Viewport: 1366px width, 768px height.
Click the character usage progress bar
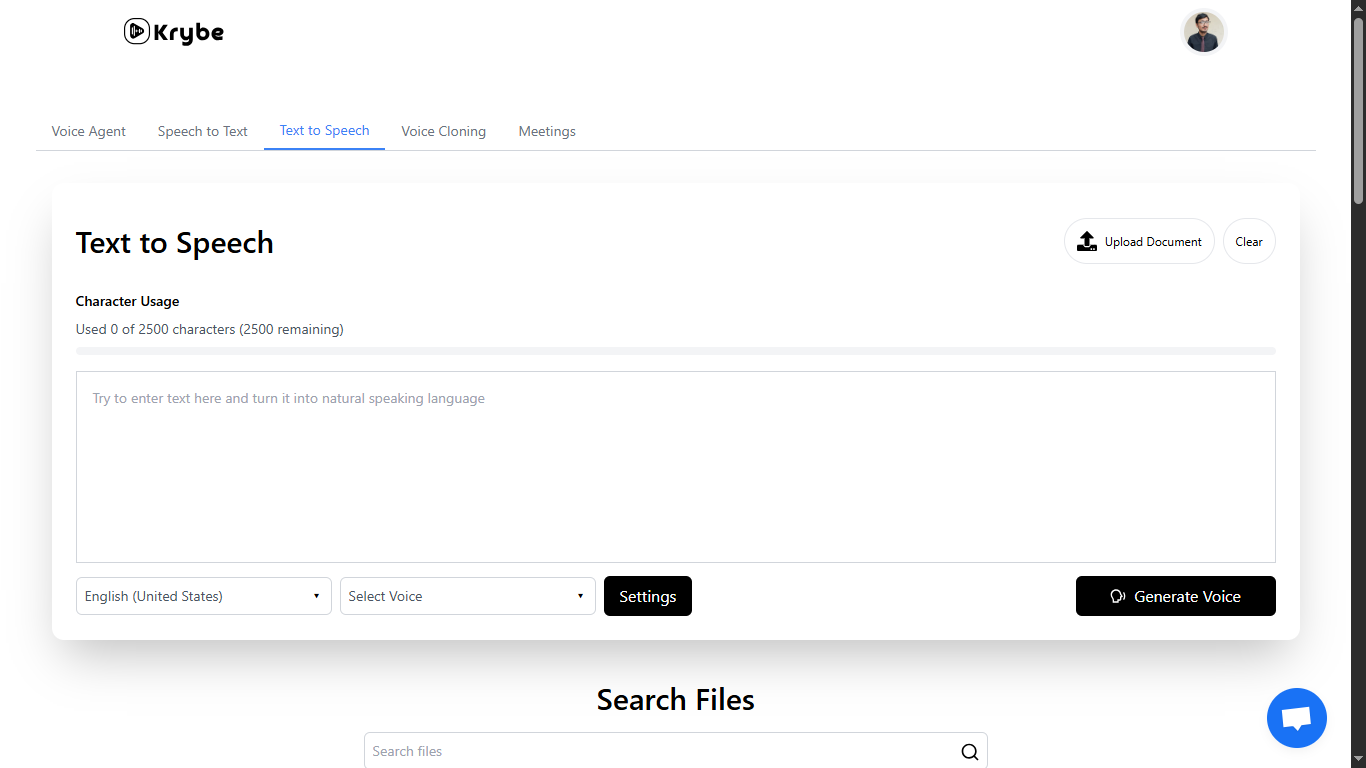[x=675, y=351]
